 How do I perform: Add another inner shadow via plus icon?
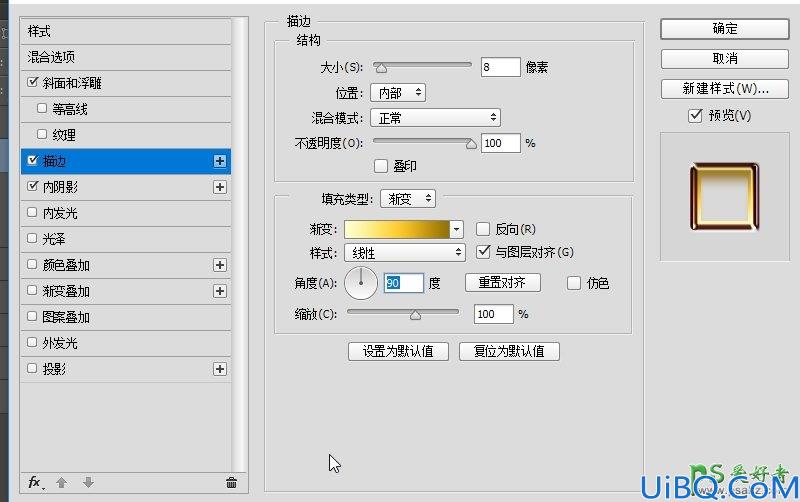tap(220, 187)
